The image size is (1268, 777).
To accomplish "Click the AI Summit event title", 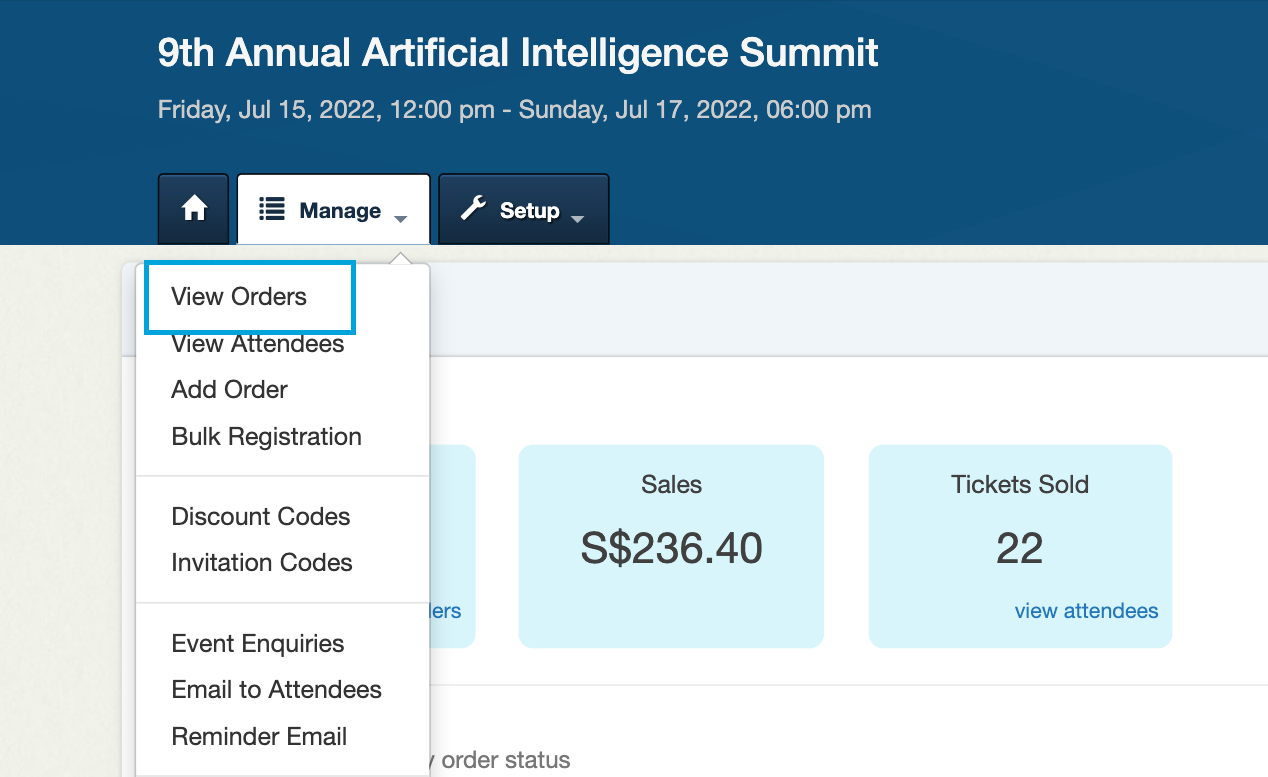I will pos(518,53).
